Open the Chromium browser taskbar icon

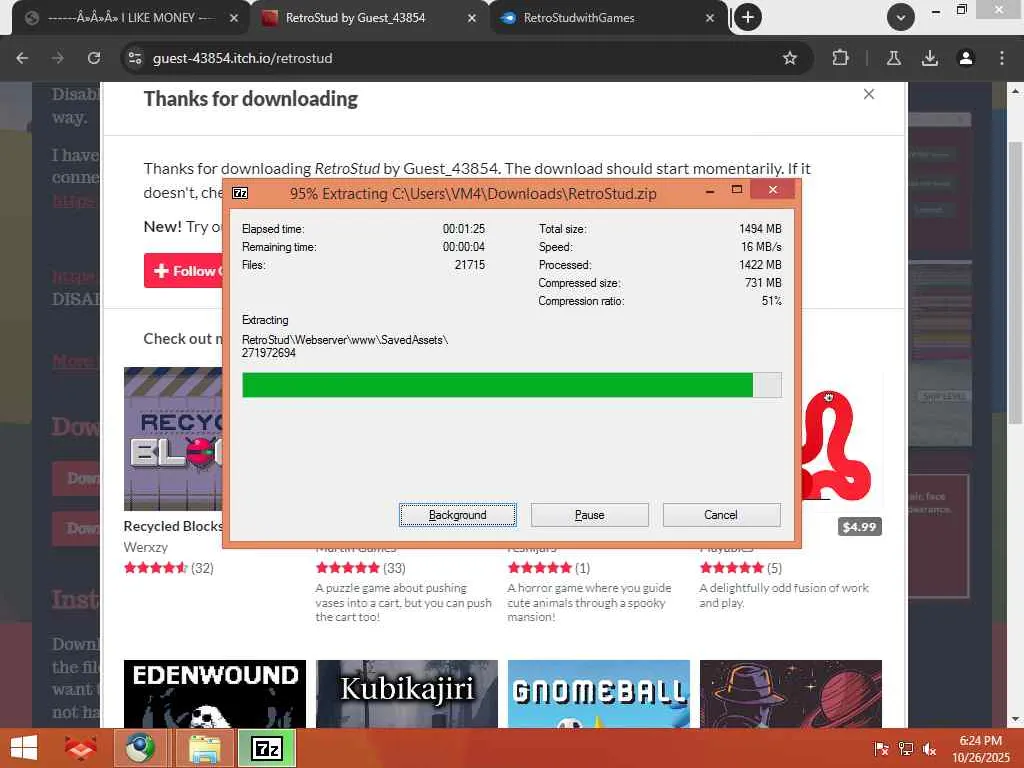point(140,748)
